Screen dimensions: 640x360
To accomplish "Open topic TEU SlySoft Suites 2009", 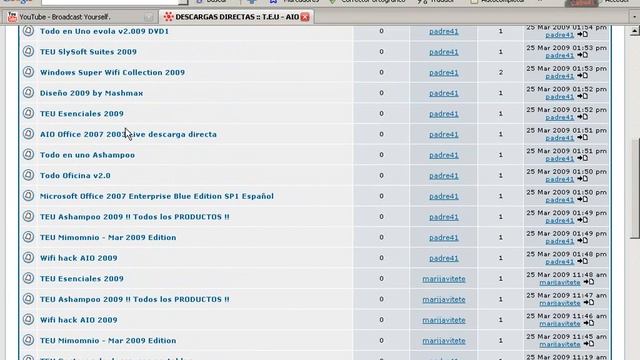I will [x=88, y=52].
